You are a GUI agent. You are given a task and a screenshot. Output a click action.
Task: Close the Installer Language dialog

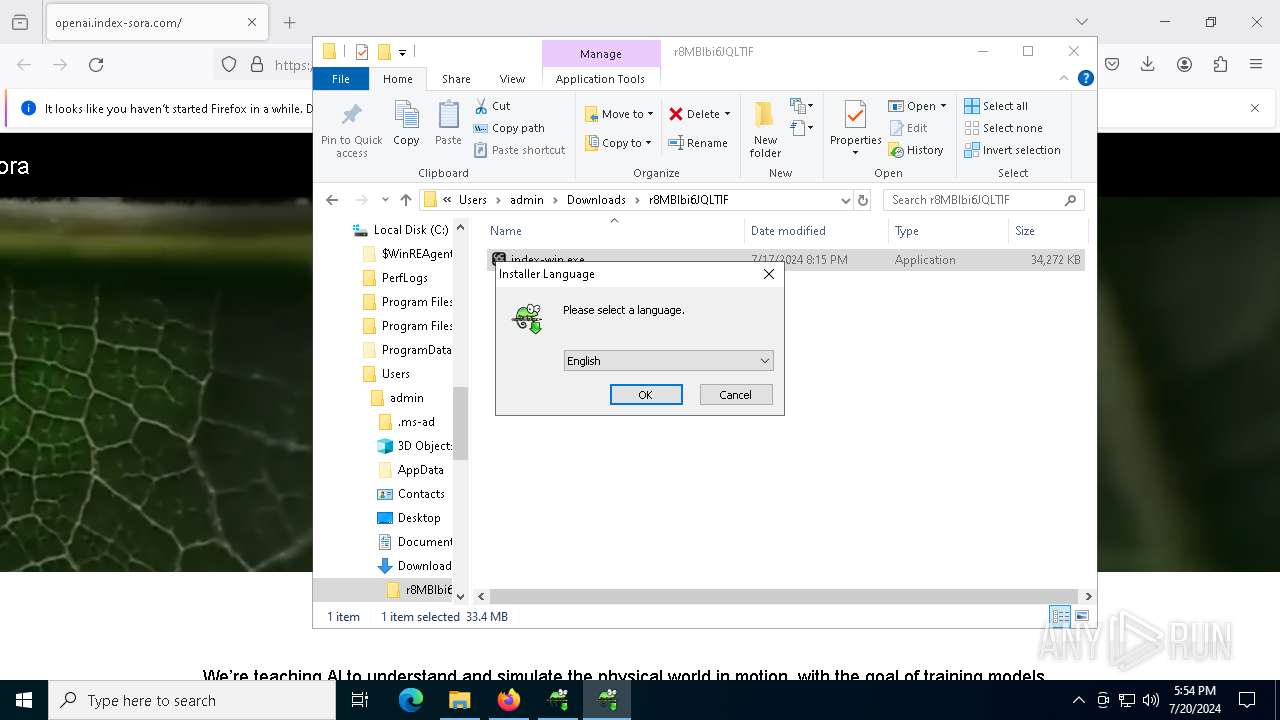(x=769, y=274)
